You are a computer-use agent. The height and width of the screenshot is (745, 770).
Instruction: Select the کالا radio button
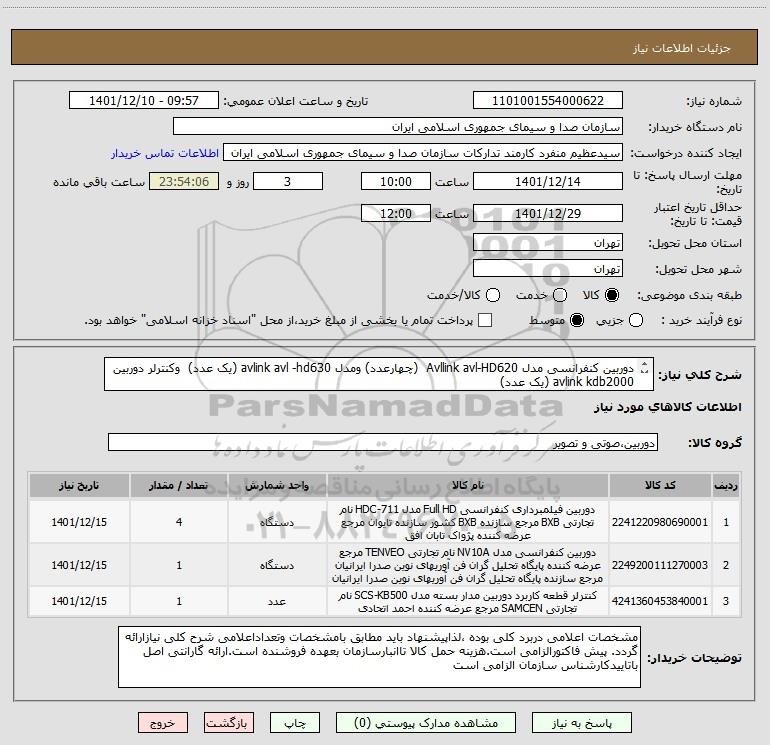612,295
